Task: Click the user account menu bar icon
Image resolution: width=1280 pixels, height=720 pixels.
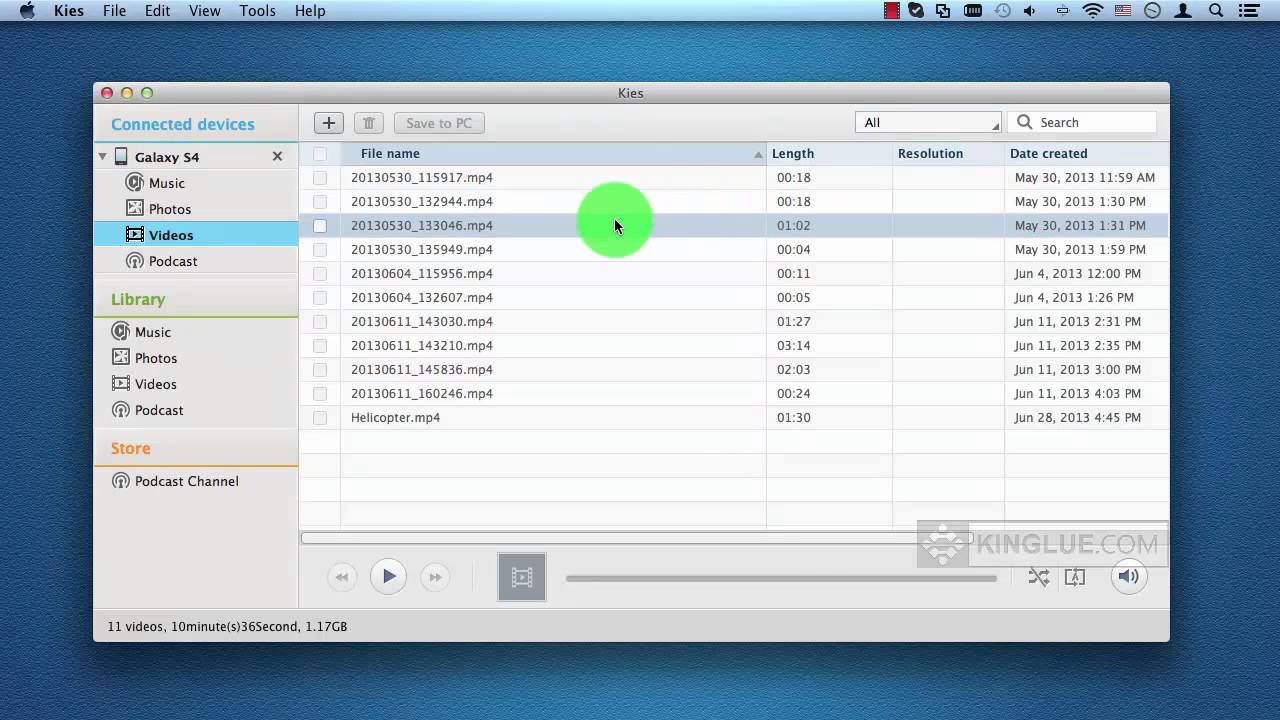Action: (x=1184, y=11)
